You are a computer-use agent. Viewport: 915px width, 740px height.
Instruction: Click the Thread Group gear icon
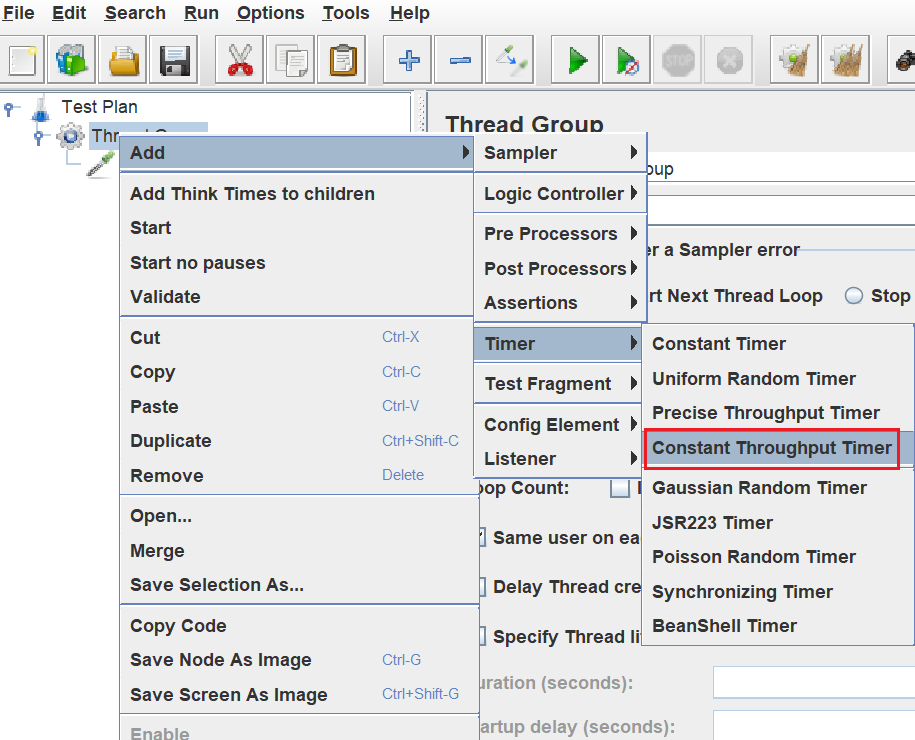click(71, 137)
